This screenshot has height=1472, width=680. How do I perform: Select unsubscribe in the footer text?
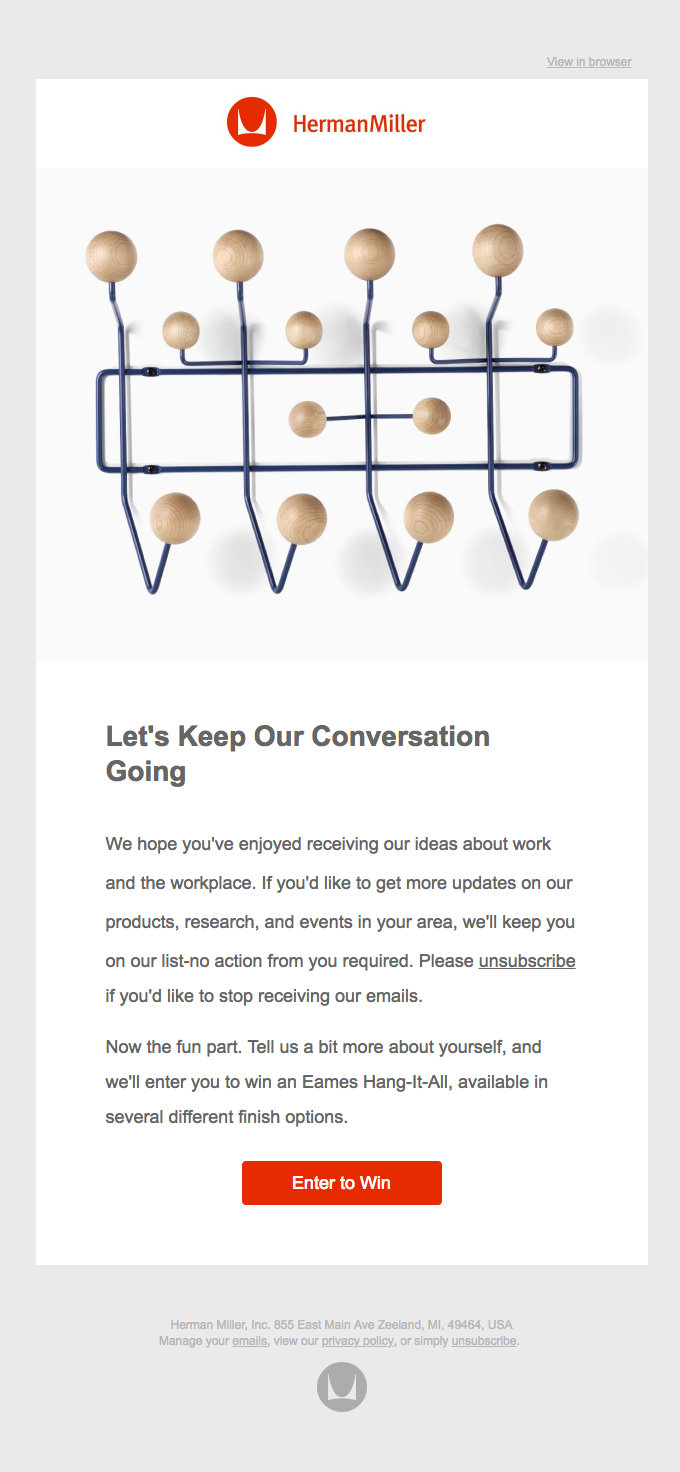point(483,1340)
